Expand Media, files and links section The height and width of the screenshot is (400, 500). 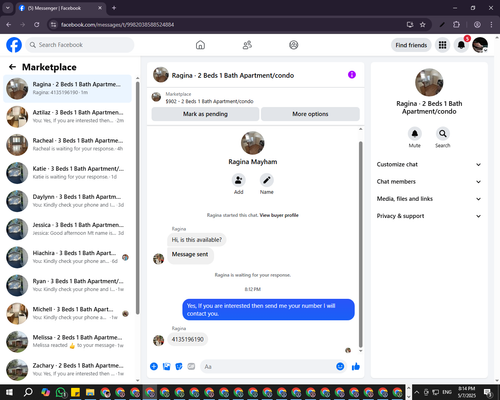[x=429, y=199]
